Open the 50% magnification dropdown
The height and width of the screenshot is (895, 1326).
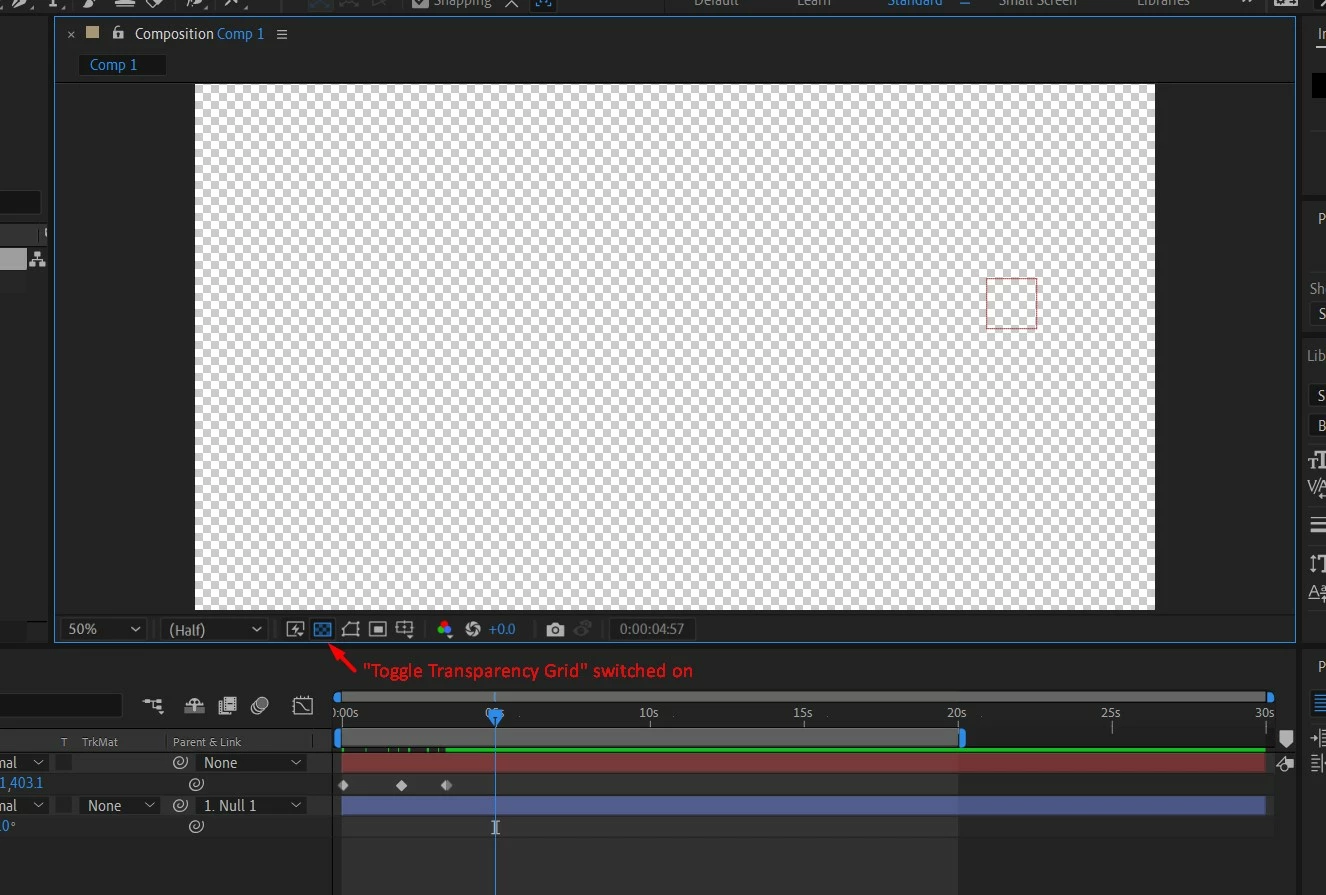(103, 629)
